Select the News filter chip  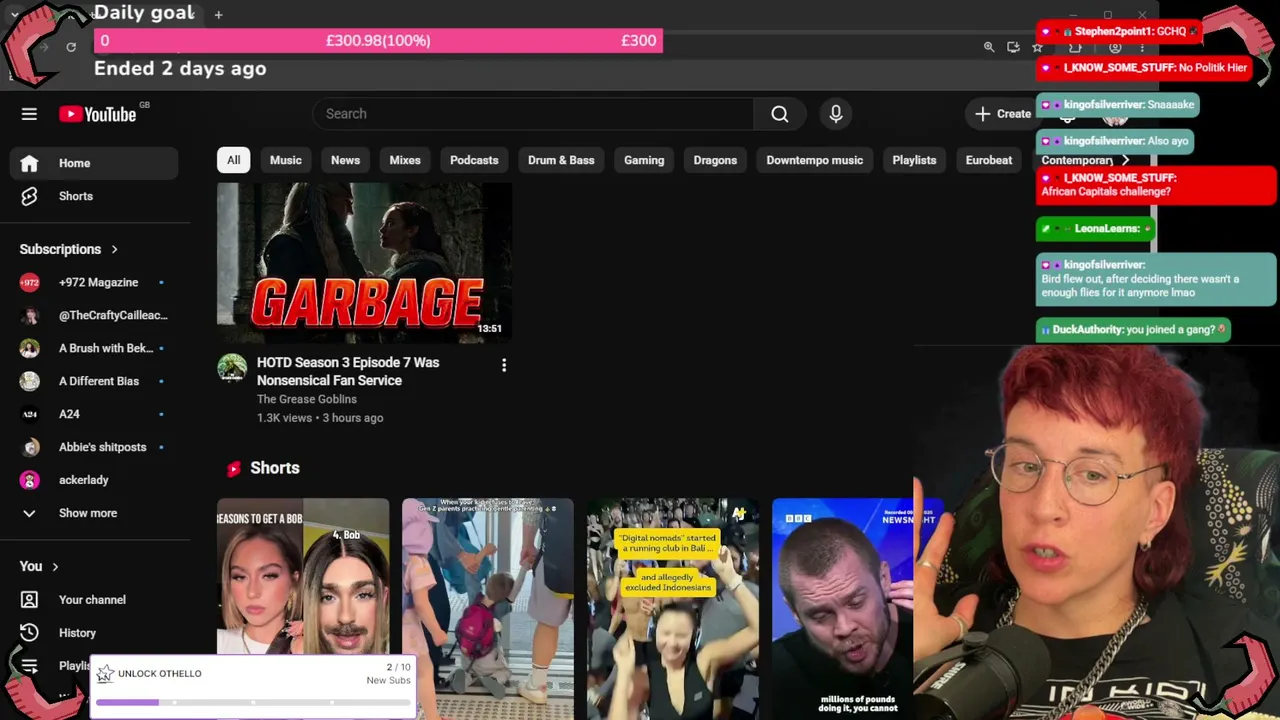coord(345,160)
